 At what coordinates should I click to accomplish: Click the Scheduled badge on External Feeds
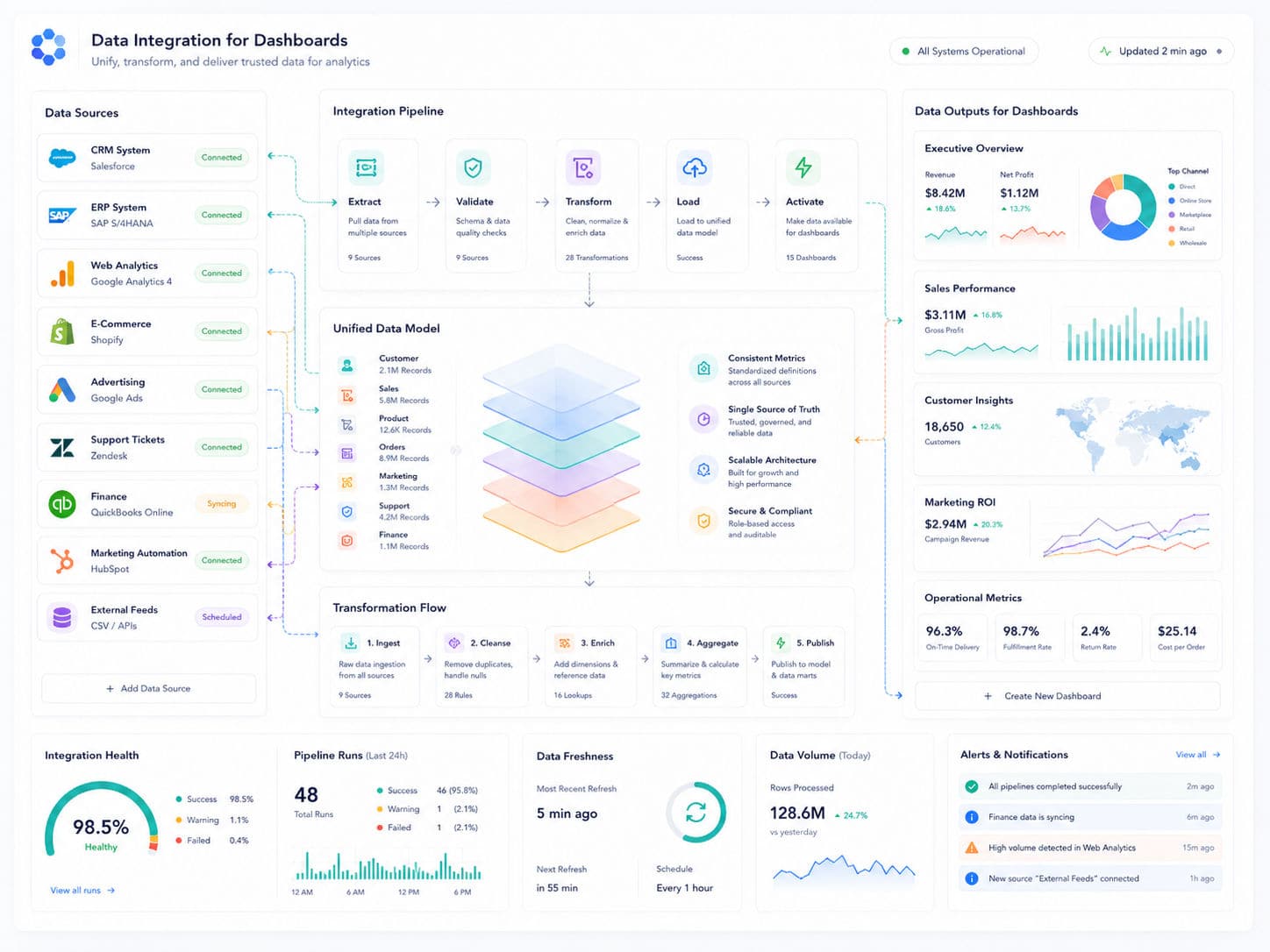pyautogui.click(x=222, y=617)
